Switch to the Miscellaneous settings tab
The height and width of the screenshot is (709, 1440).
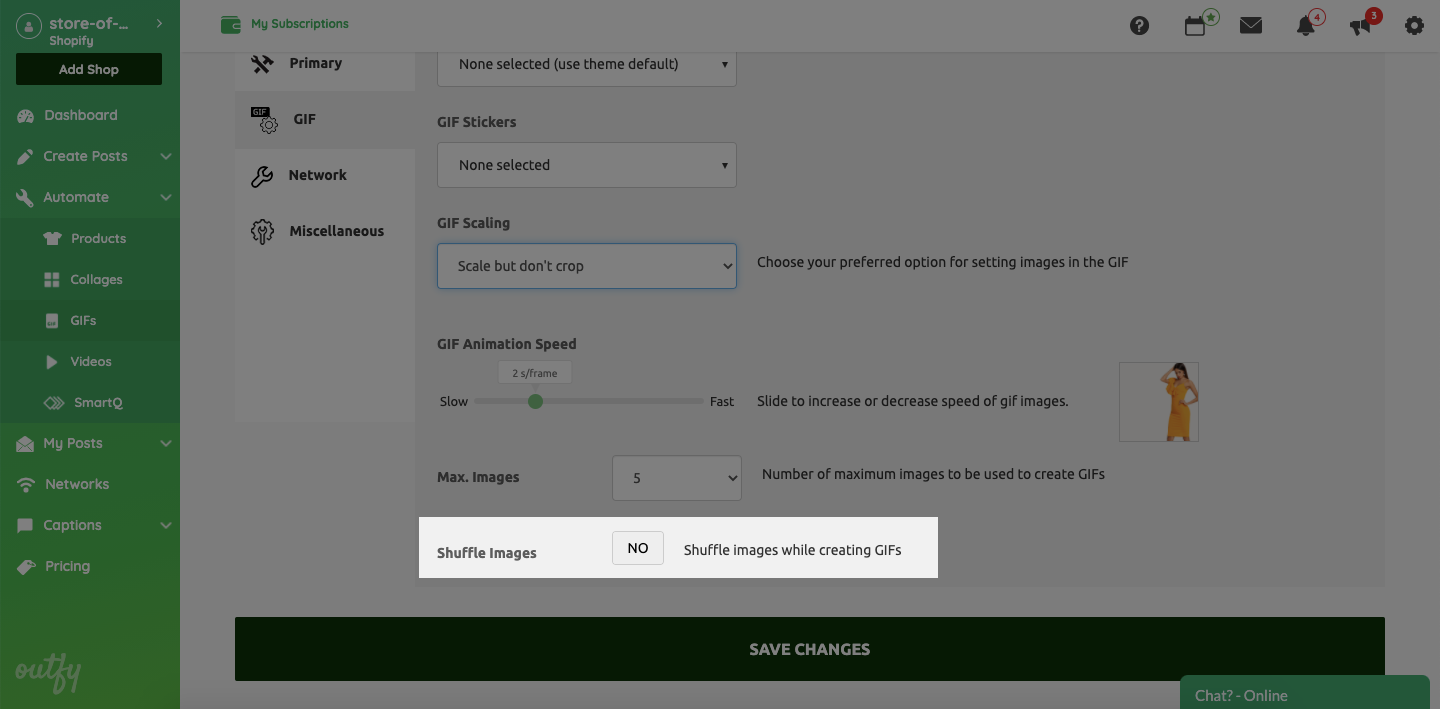(336, 230)
